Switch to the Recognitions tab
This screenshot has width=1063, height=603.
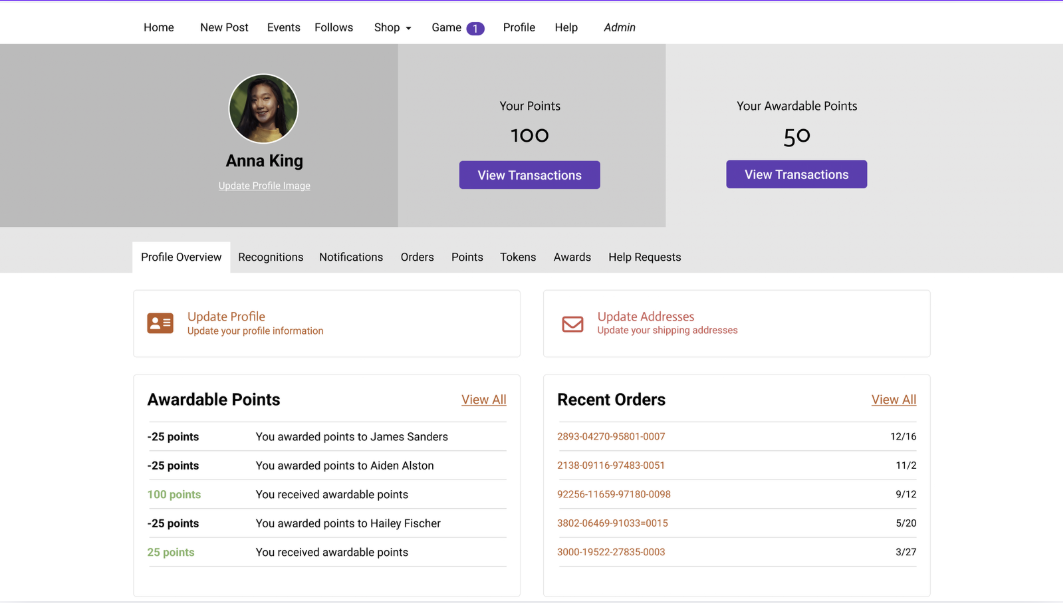tap(270, 257)
